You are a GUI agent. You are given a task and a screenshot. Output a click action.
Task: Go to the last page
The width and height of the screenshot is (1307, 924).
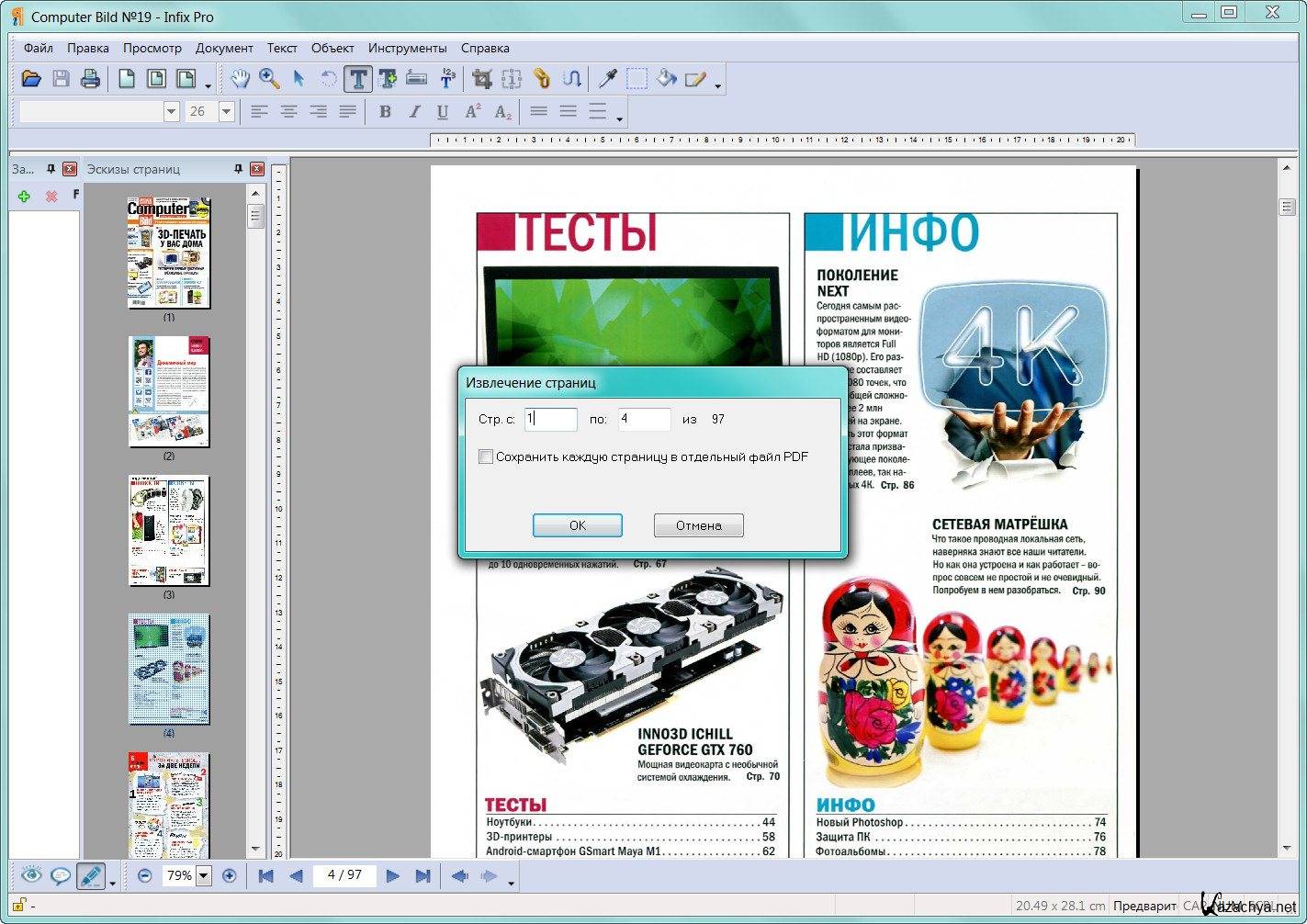coord(423,876)
